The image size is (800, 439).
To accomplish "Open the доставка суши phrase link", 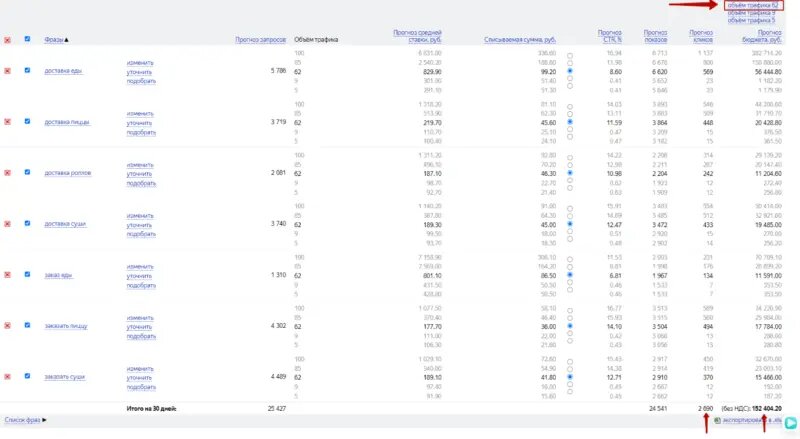I will point(65,224).
